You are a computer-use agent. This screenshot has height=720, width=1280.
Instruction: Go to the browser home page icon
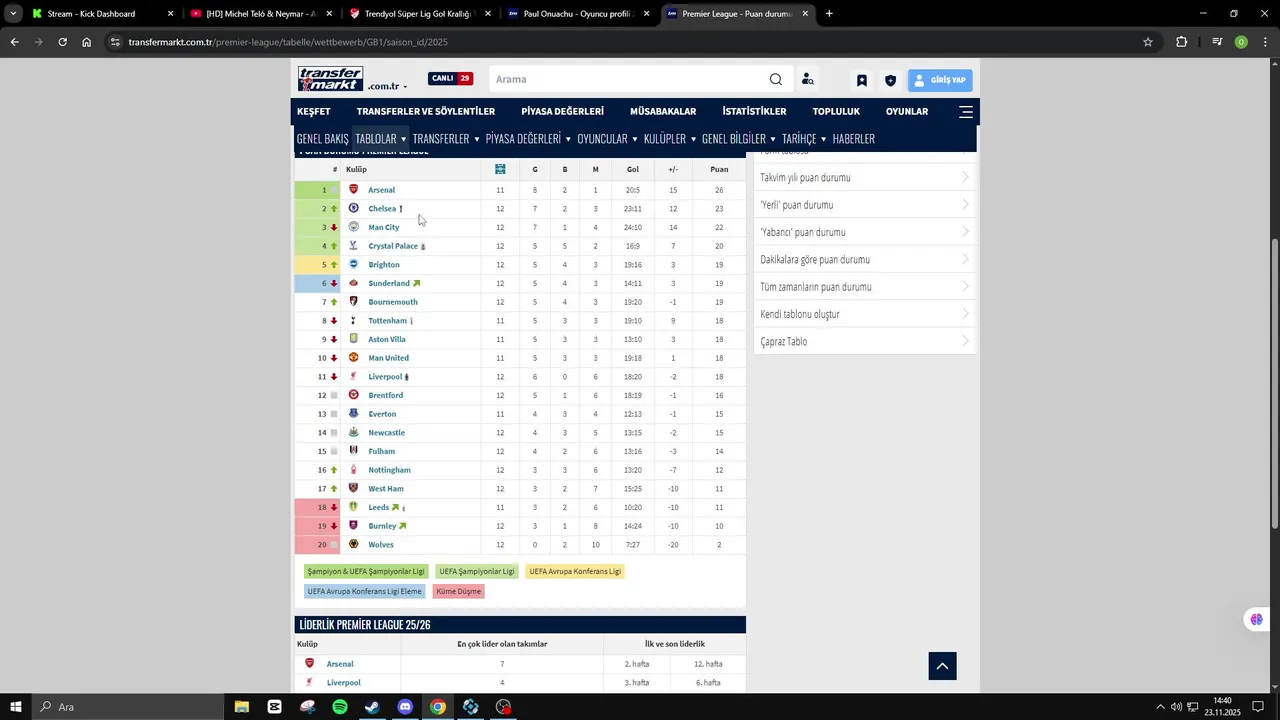[87, 42]
